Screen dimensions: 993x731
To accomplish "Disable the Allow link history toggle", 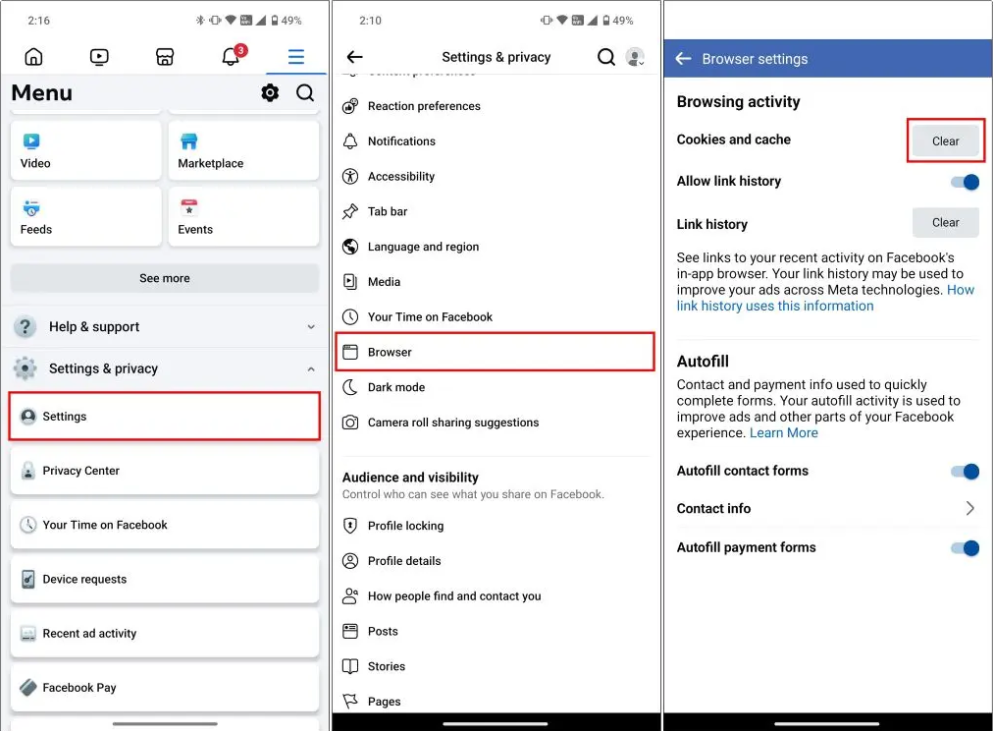I will coord(964,181).
